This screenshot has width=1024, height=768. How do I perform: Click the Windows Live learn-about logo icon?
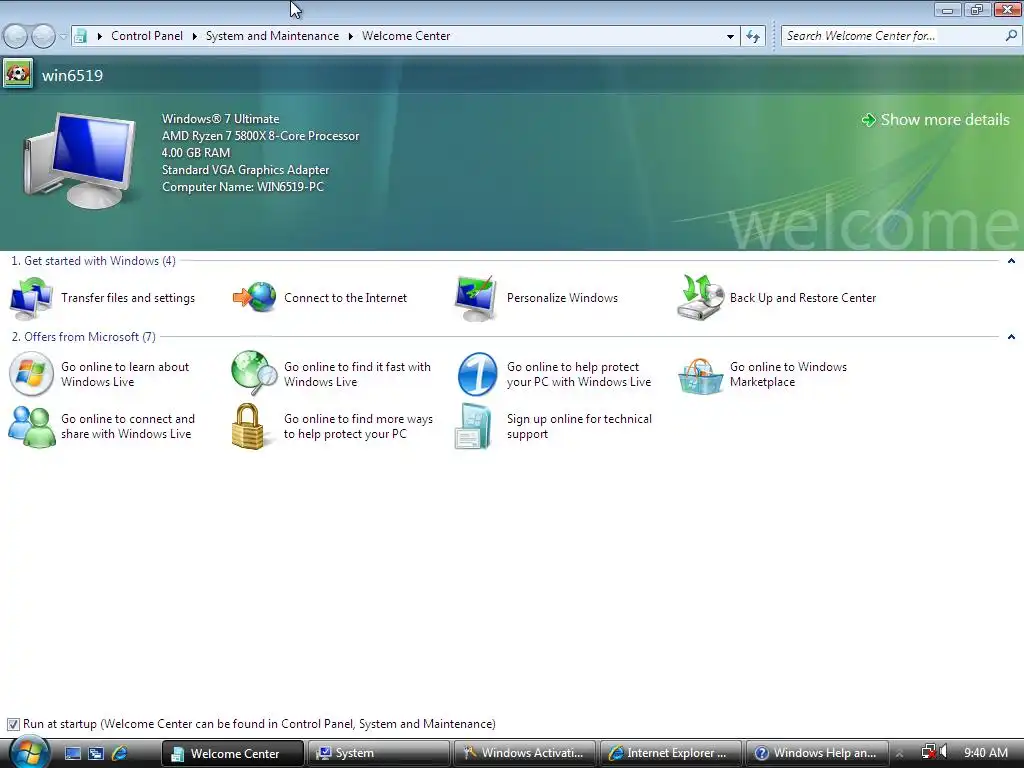pos(31,374)
